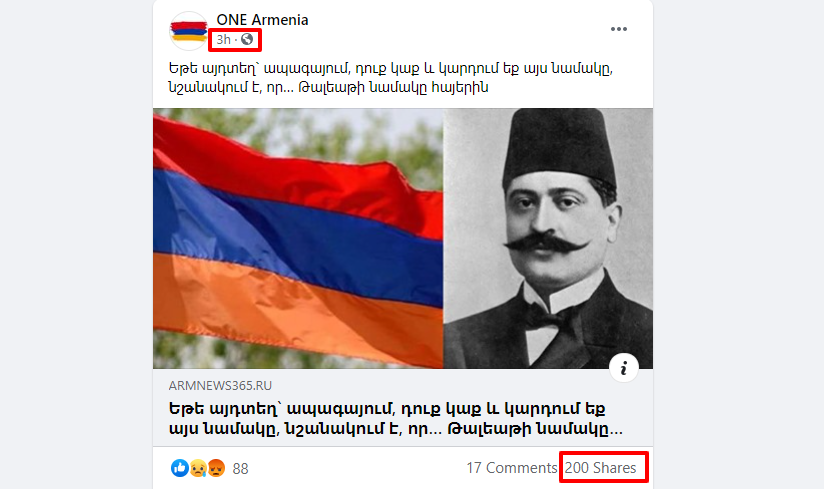
Task: Click the link preview card footer area
Action: (x=403, y=408)
